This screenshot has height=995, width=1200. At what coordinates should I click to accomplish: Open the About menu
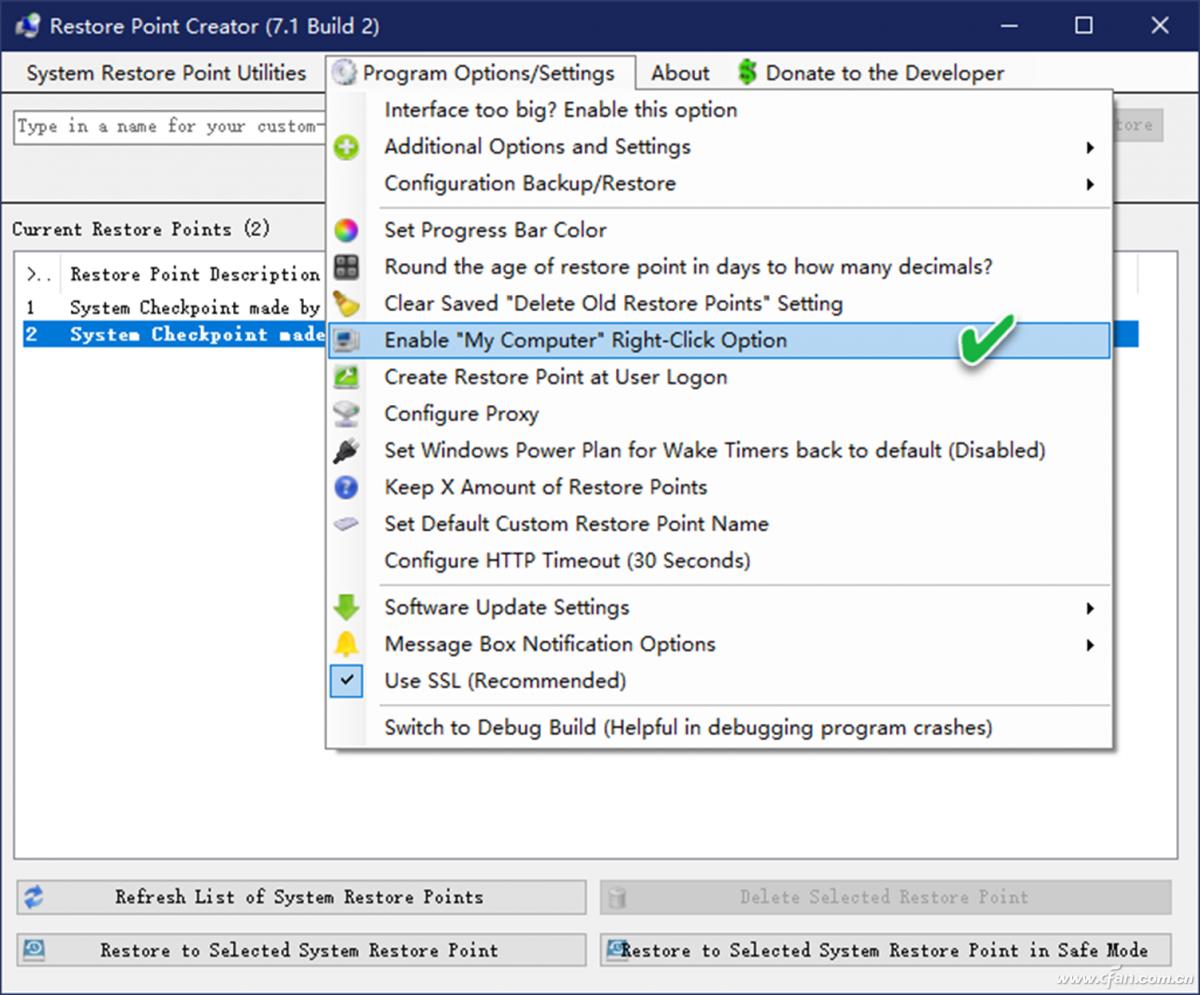coord(680,74)
